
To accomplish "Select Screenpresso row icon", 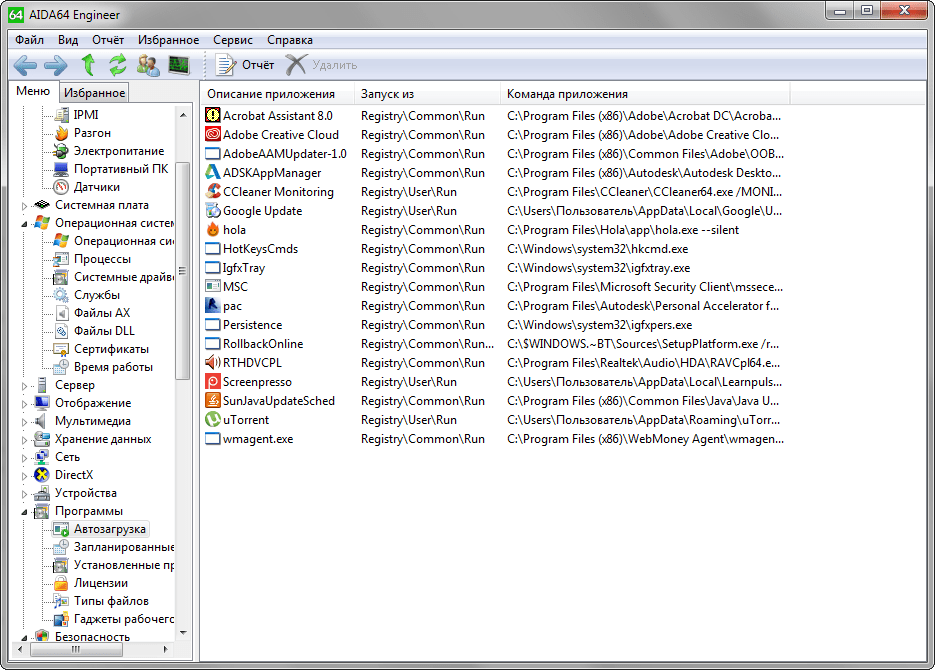I will point(213,381).
